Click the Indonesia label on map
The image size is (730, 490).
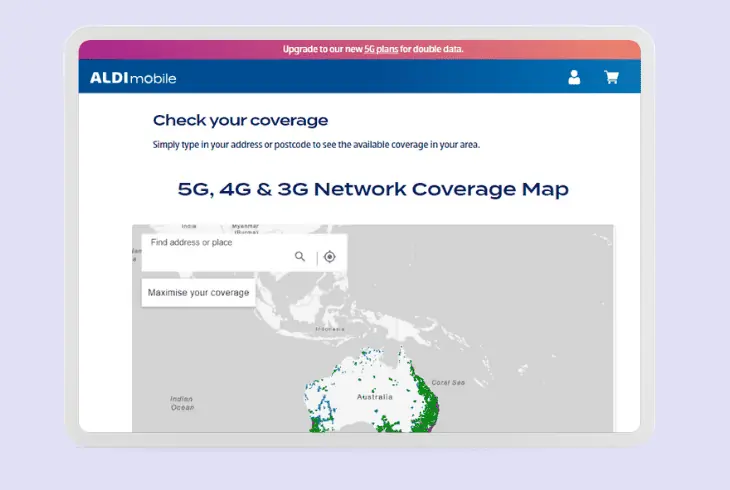330,329
